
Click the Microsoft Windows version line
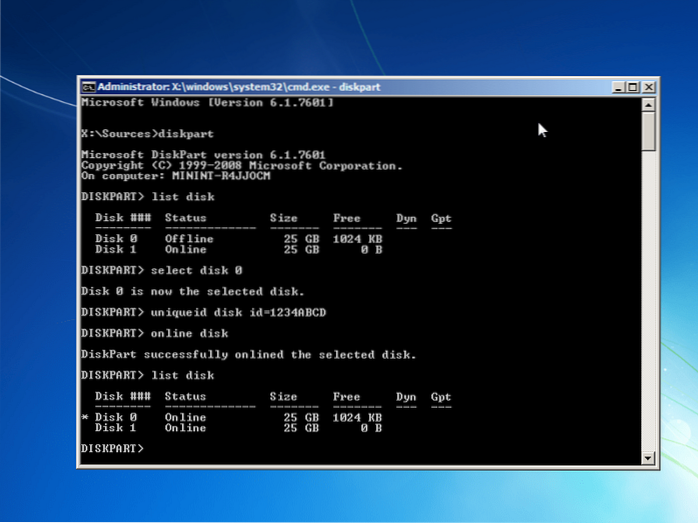[x=207, y=102]
